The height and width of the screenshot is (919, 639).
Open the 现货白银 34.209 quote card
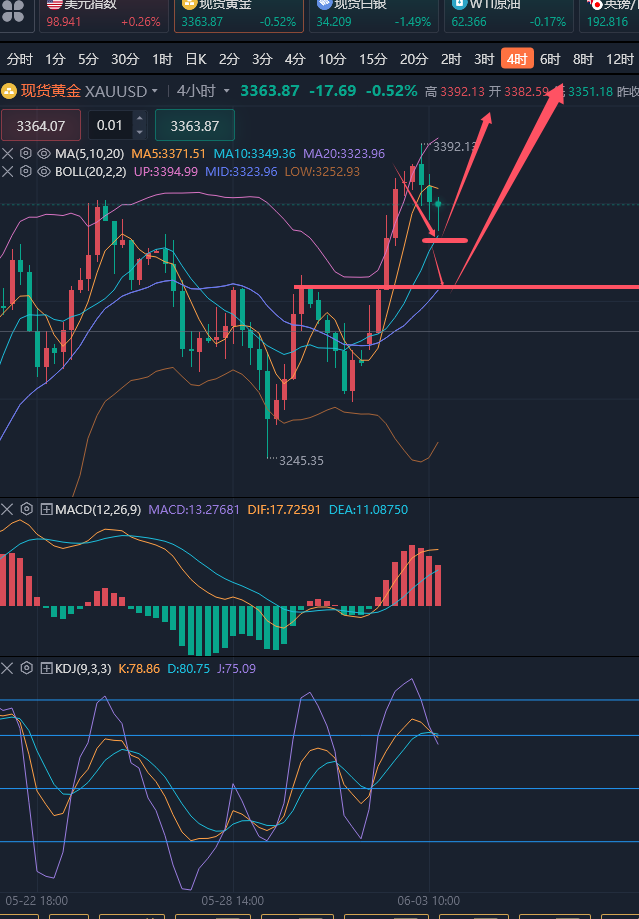(373, 16)
